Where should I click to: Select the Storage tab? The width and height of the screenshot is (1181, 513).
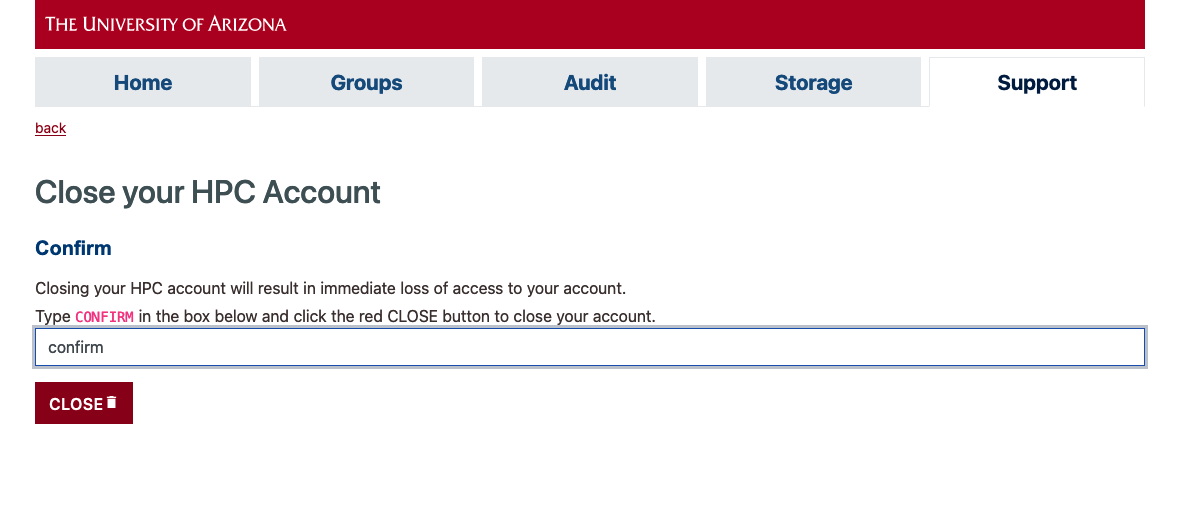pos(813,82)
